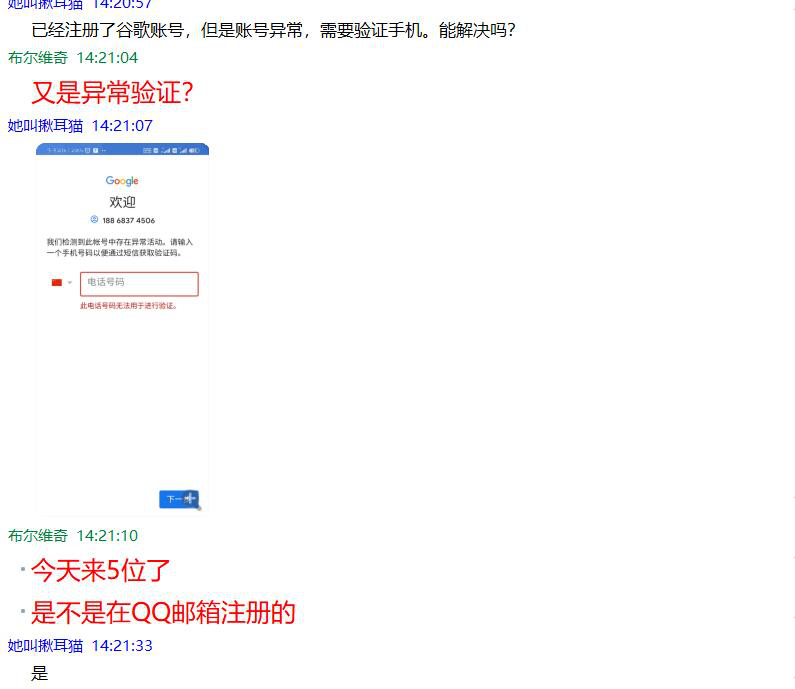
Task: Select the message about 已经注册了谷歌账号
Action: pos(273,30)
